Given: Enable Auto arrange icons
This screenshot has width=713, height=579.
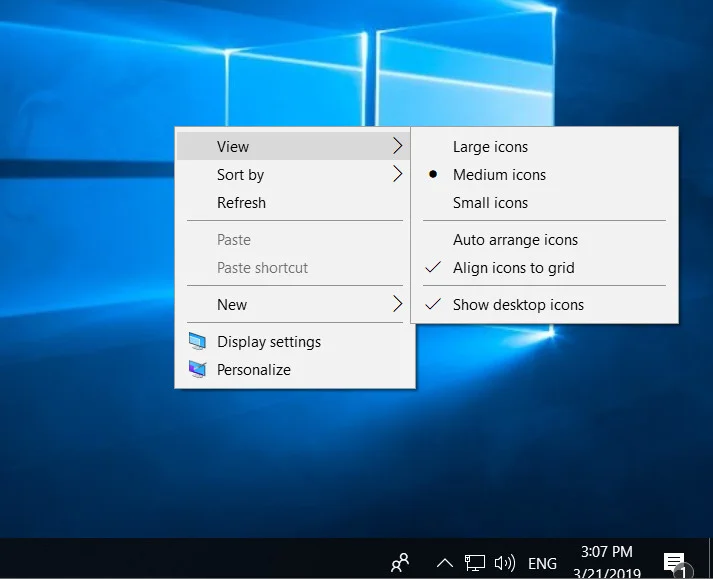Looking at the screenshot, I should 545,240.
